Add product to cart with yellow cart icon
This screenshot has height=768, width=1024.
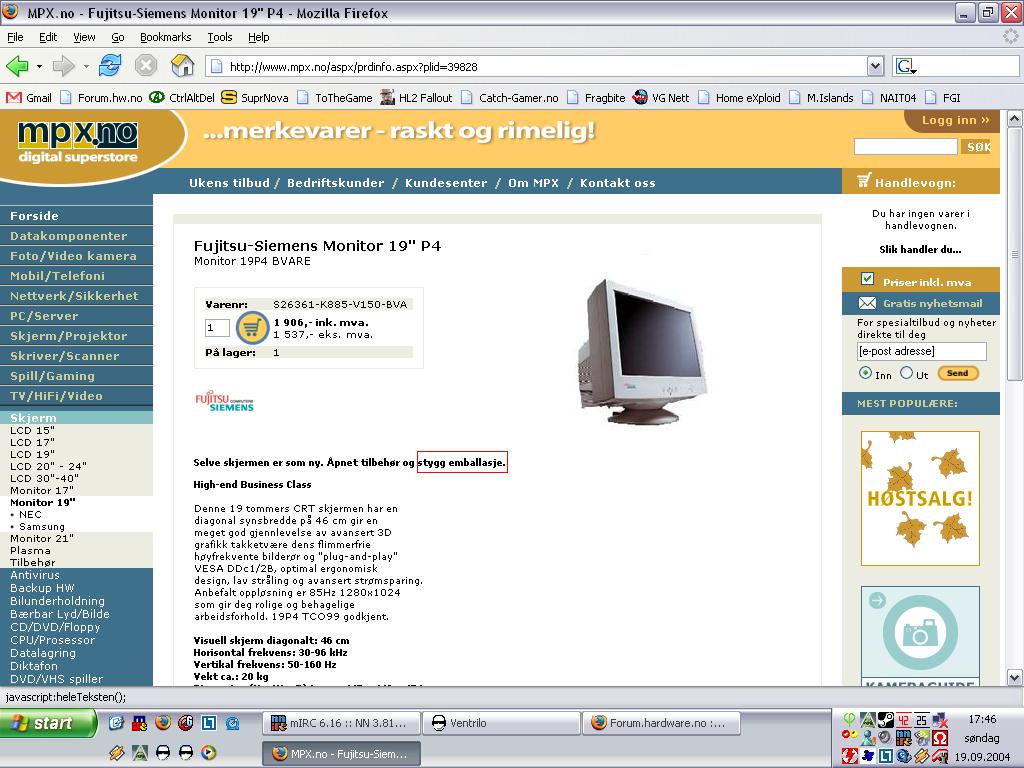(252, 328)
